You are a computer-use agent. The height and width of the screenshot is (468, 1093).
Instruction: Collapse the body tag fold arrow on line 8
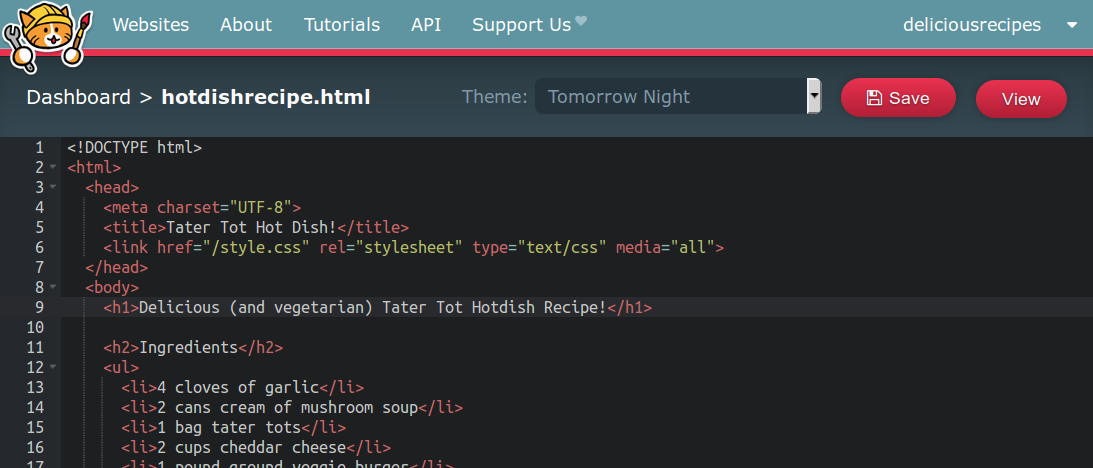pos(52,287)
